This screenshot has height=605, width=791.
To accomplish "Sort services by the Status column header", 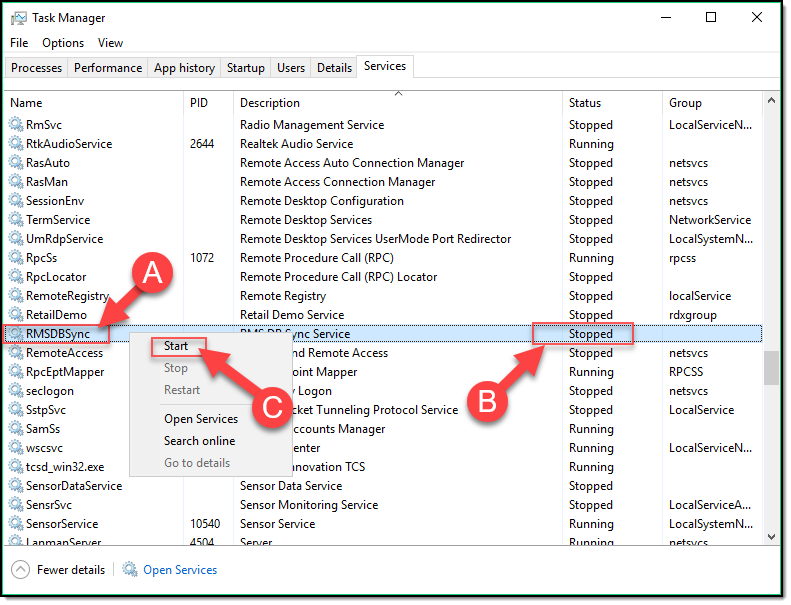I will pos(585,103).
